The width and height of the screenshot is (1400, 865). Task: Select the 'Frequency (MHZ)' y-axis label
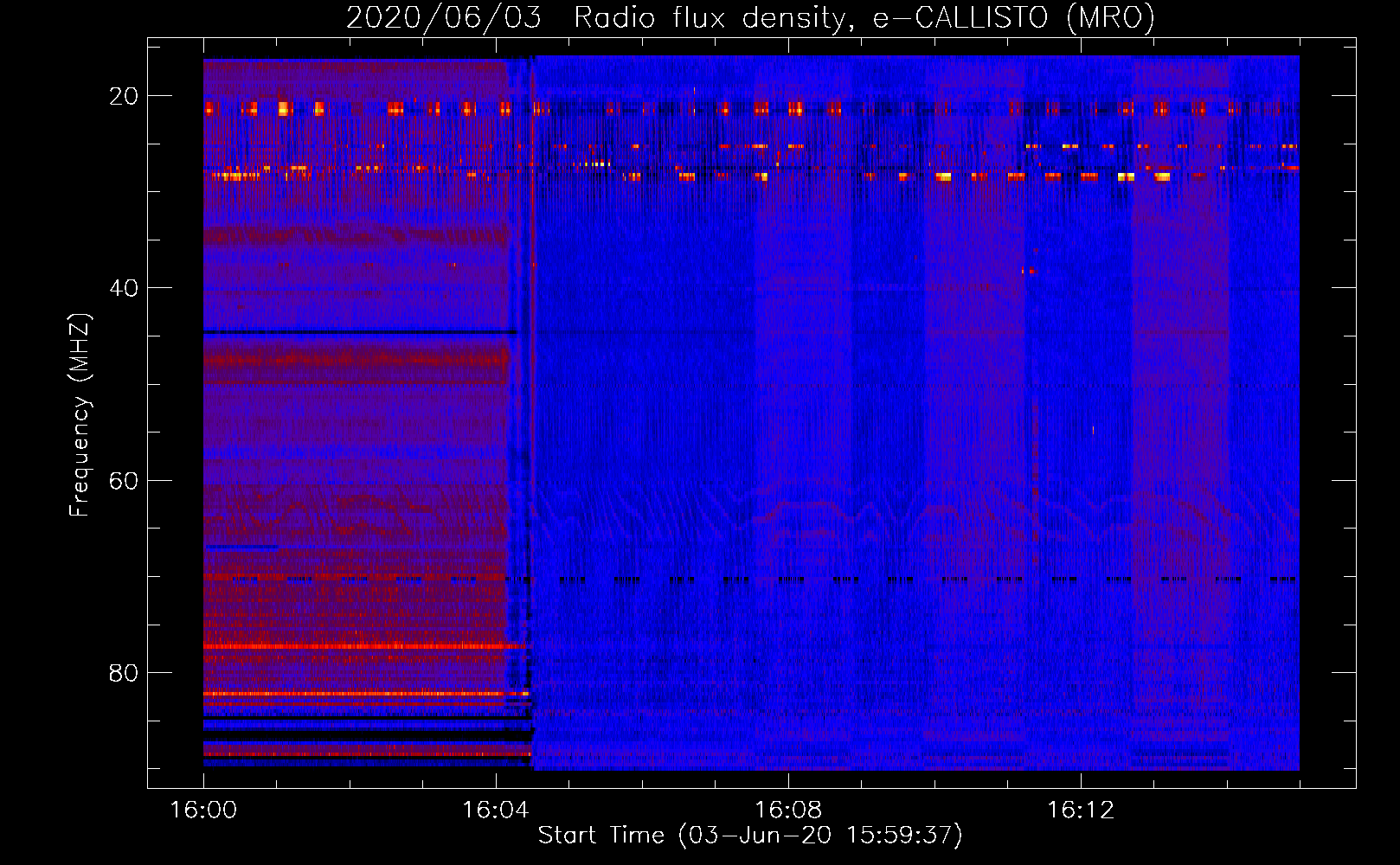pos(80,415)
